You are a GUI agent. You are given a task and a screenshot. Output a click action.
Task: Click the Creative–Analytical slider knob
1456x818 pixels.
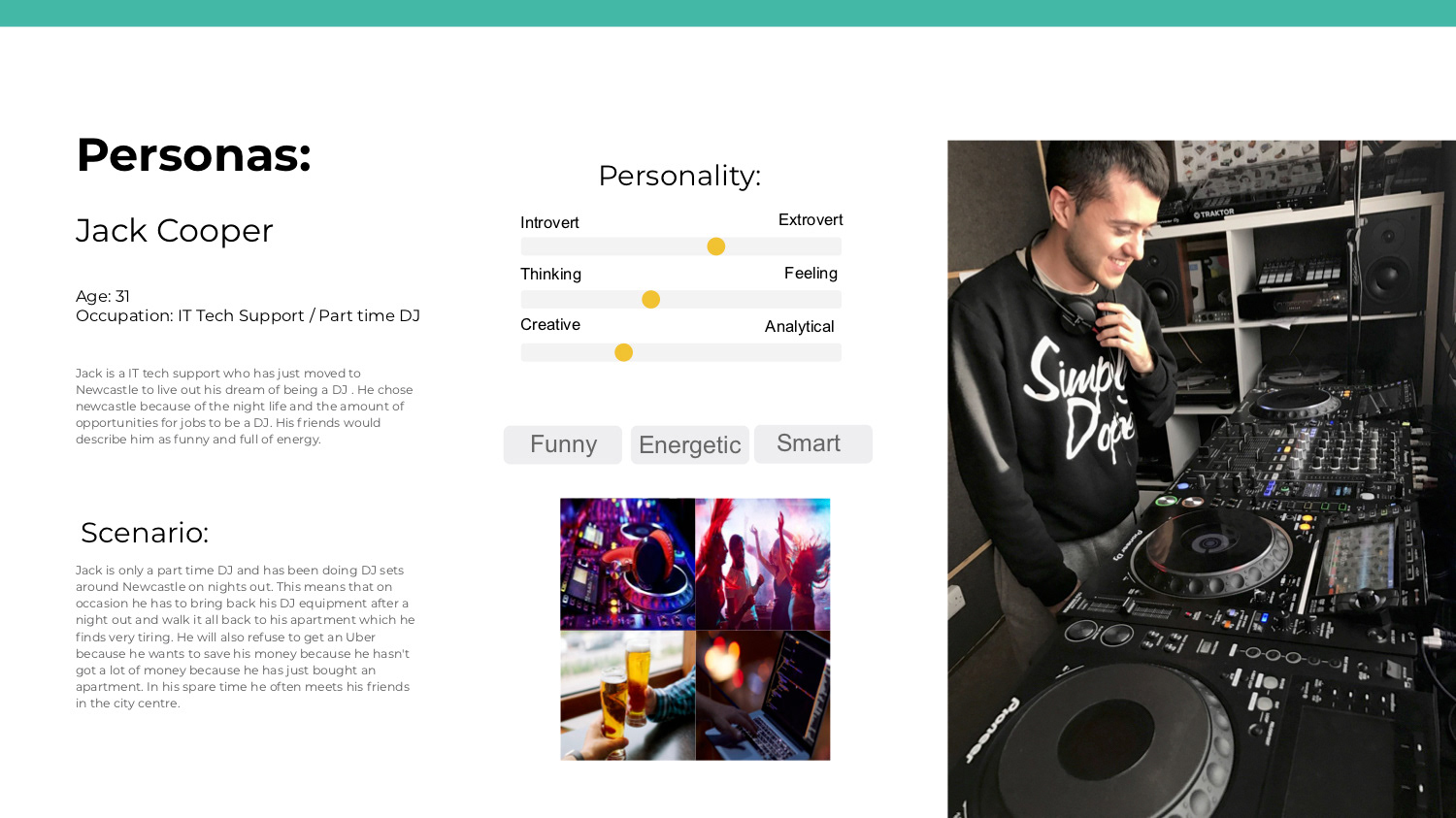pos(624,352)
